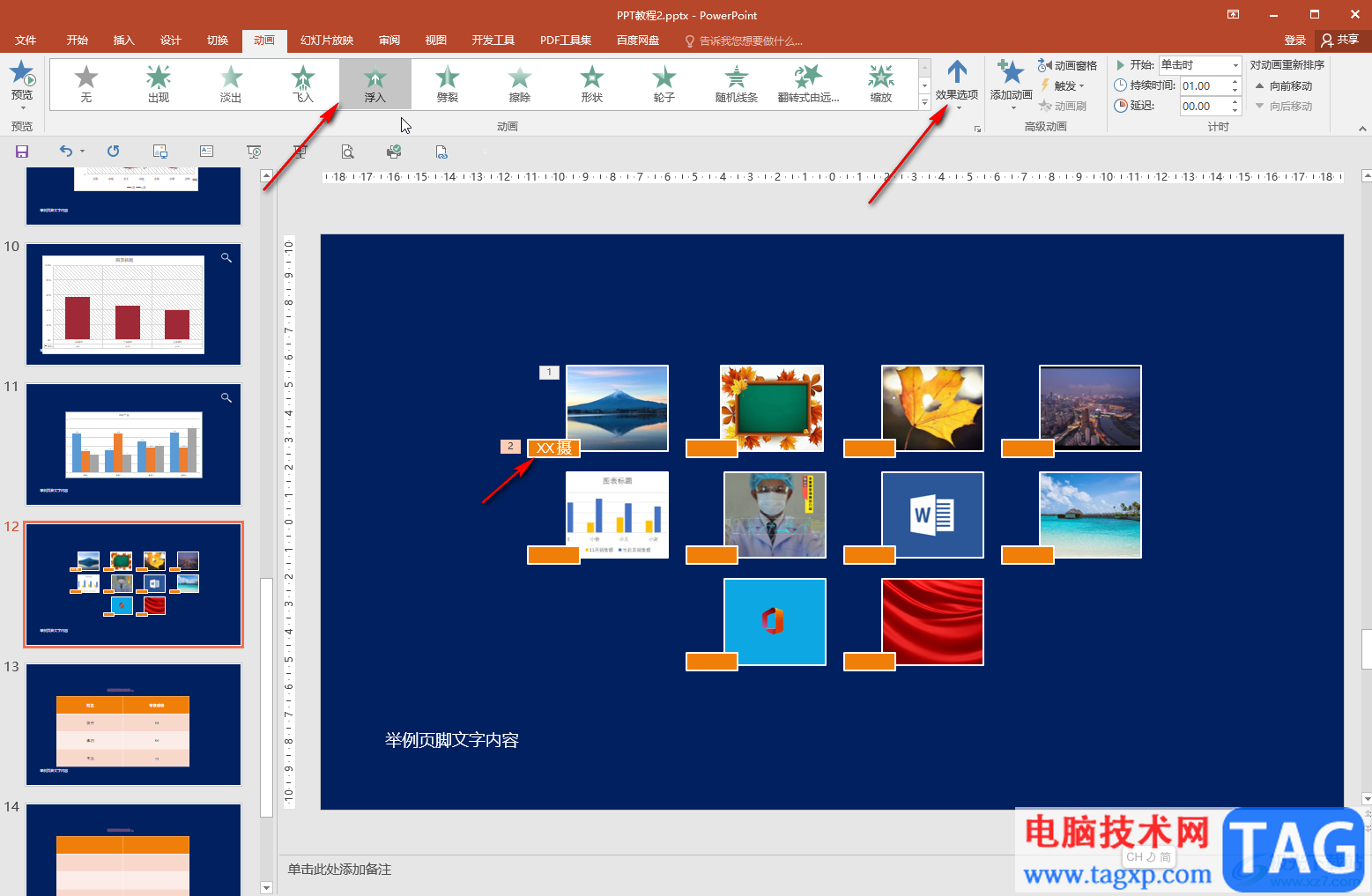Switch to the 插入 (Insert) tab
1372x896 pixels.
(124, 41)
